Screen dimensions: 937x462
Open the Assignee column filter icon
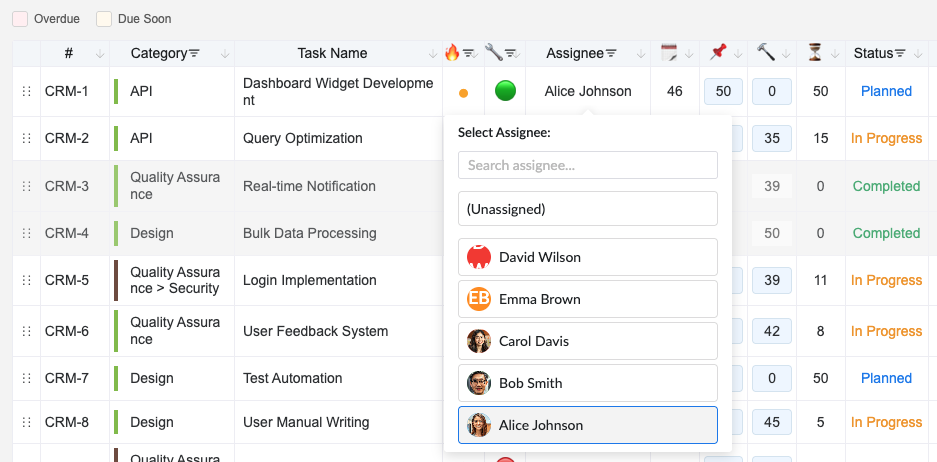coord(611,54)
